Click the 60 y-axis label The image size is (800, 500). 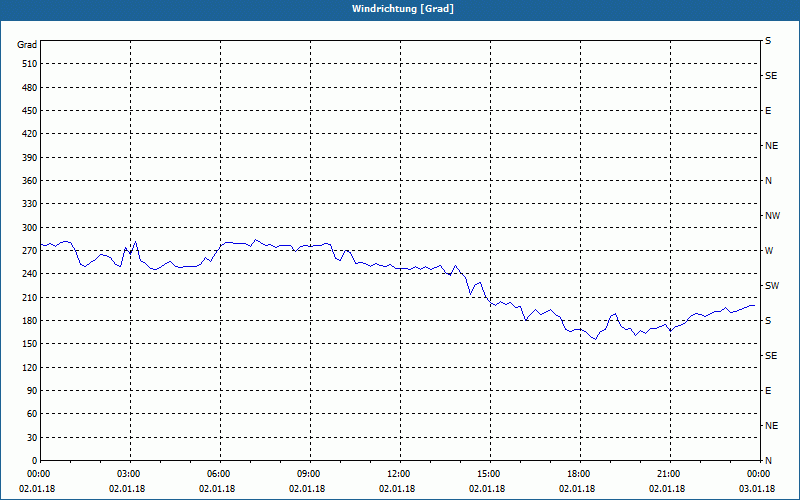32,413
